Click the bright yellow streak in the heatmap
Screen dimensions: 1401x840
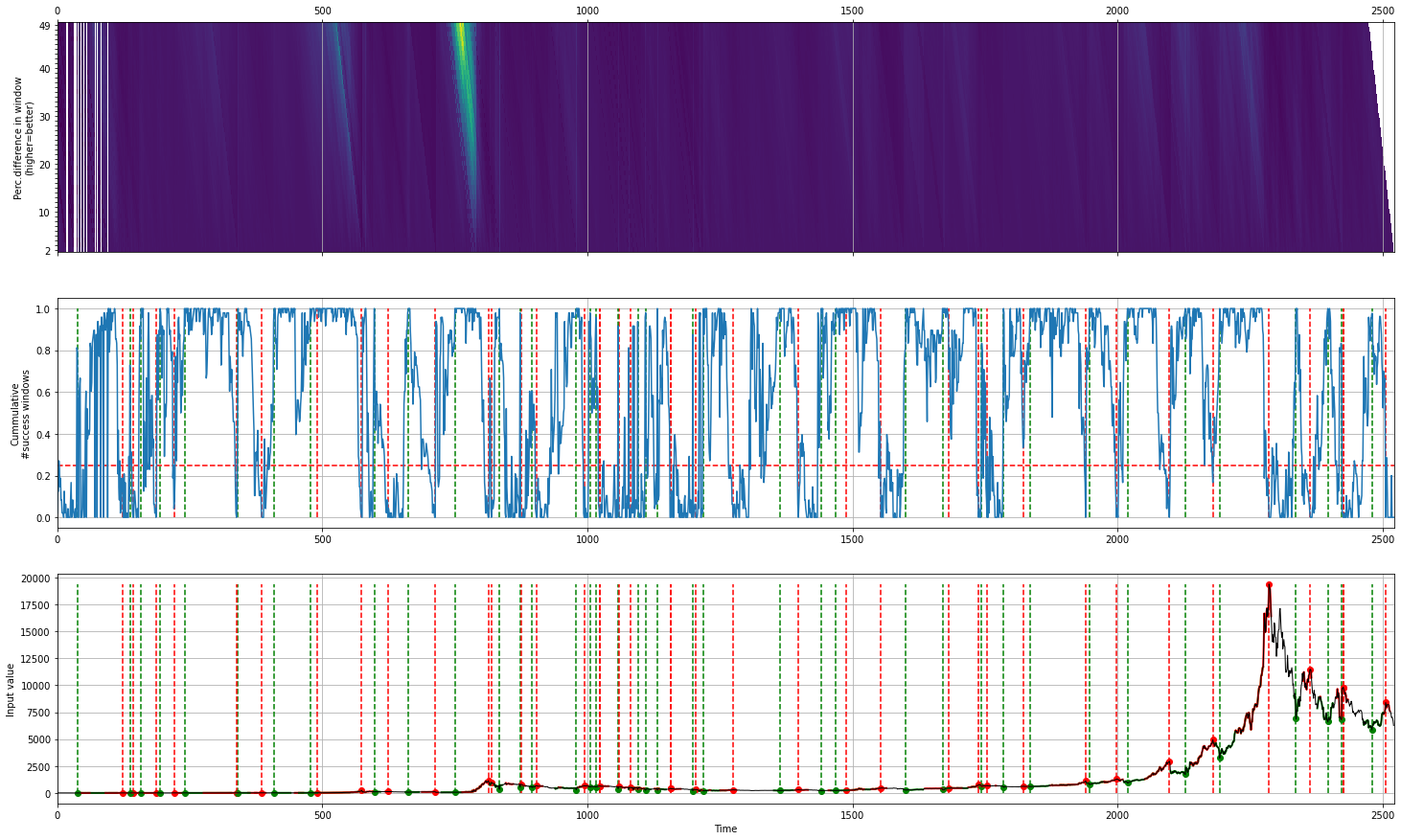[463, 57]
